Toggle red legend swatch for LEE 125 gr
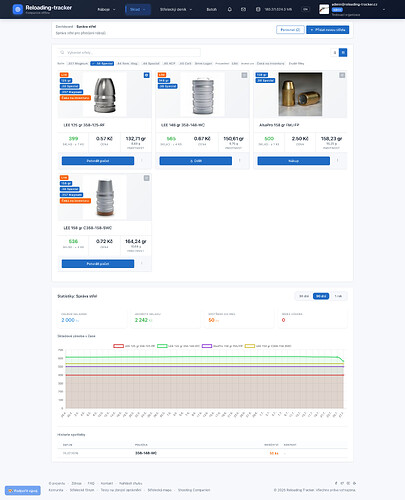Image resolution: width=405 pixels, height=500 pixels. click(118, 346)
